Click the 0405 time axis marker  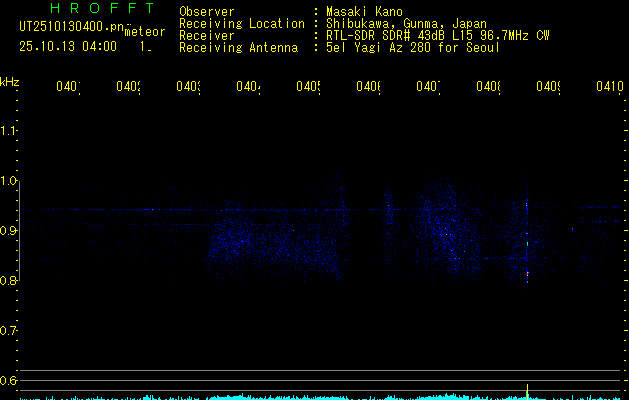click(x=308, y=86)
